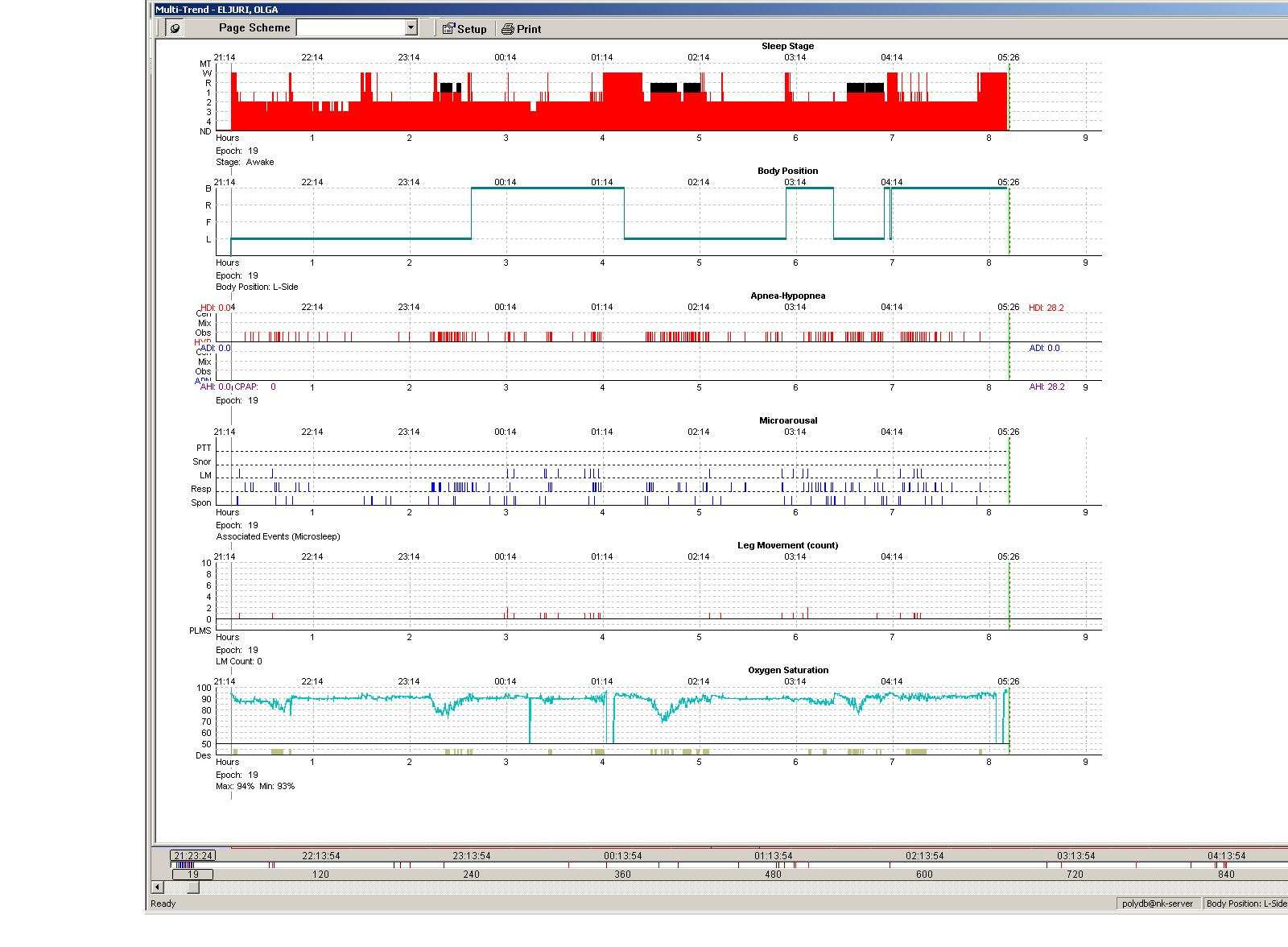Click the Ready status text
The image size is (1288, 947).
click(x=163, y=904)
